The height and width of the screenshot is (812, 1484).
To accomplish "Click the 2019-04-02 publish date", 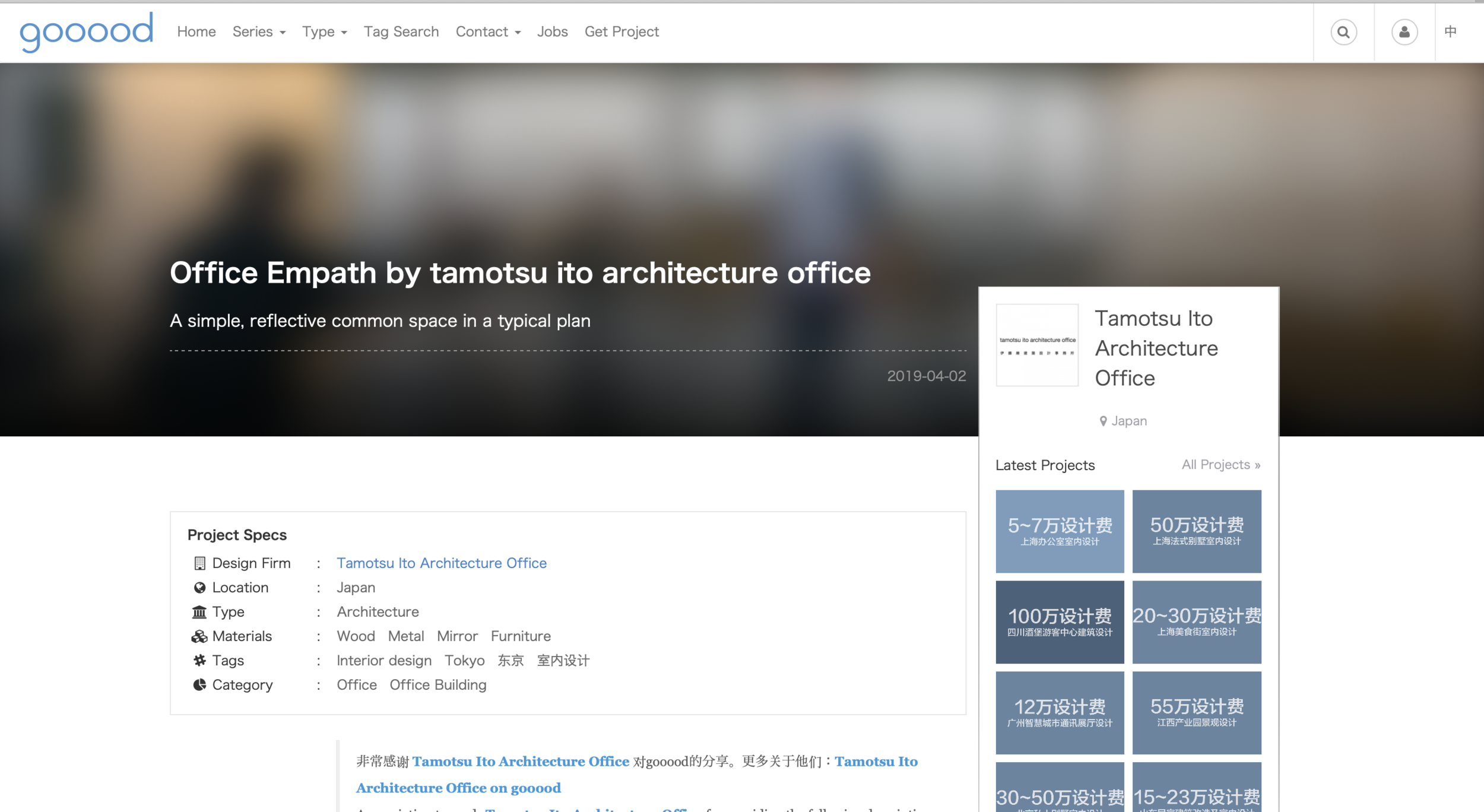I will 926,376.
